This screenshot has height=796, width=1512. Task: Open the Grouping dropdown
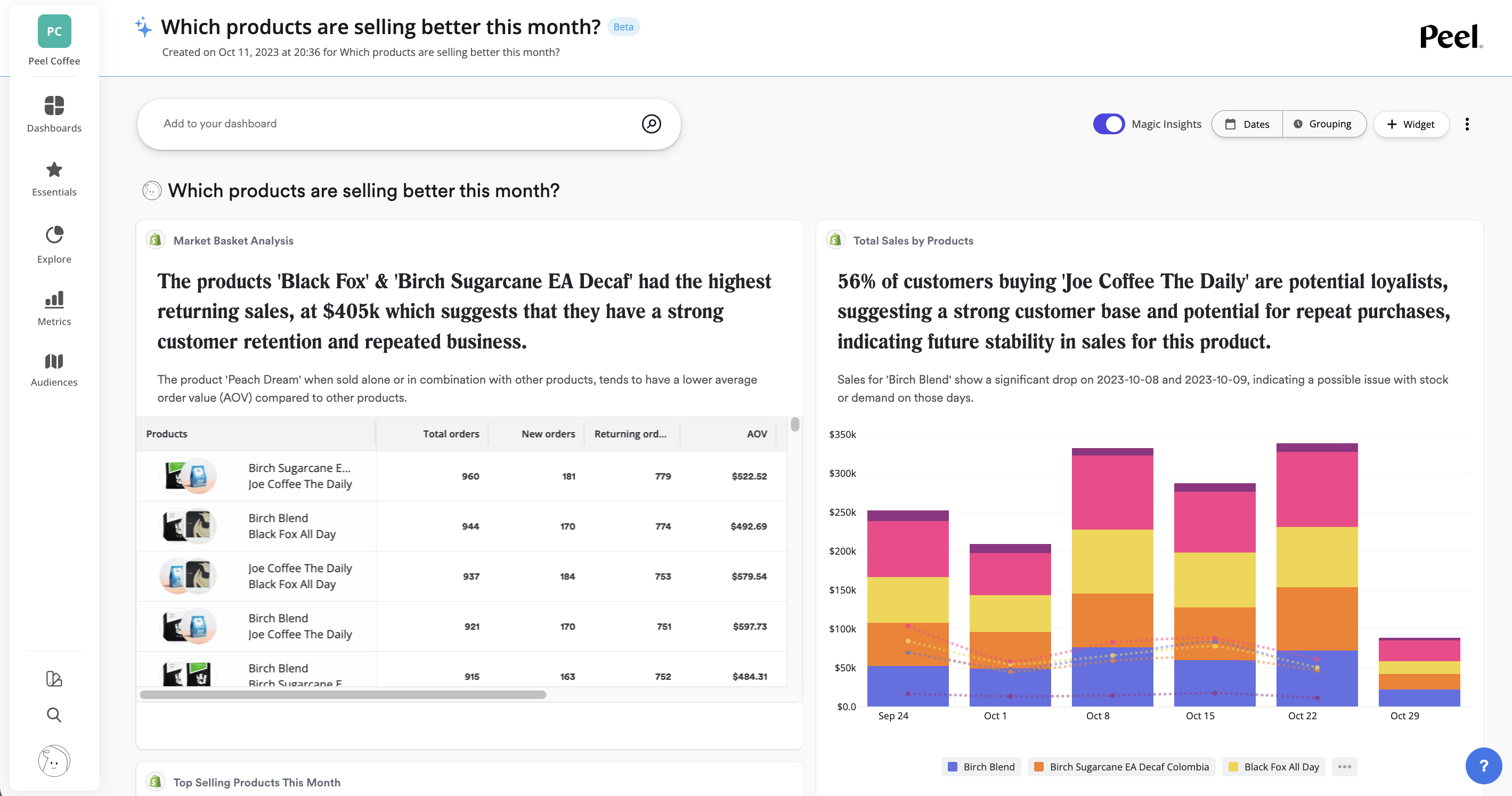(x=1323, y=124)
